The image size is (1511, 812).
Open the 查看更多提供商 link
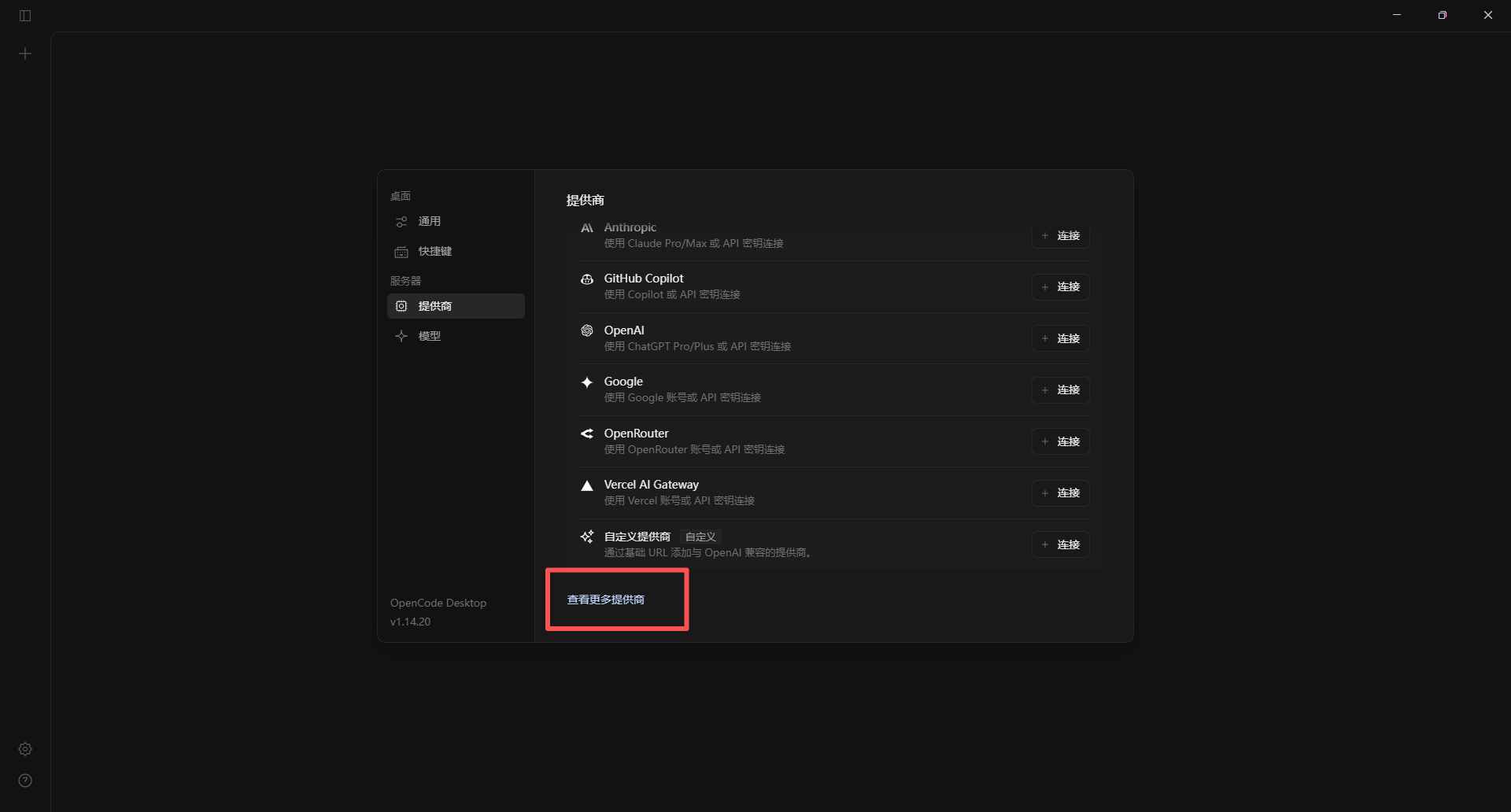(x=606, y=600)
